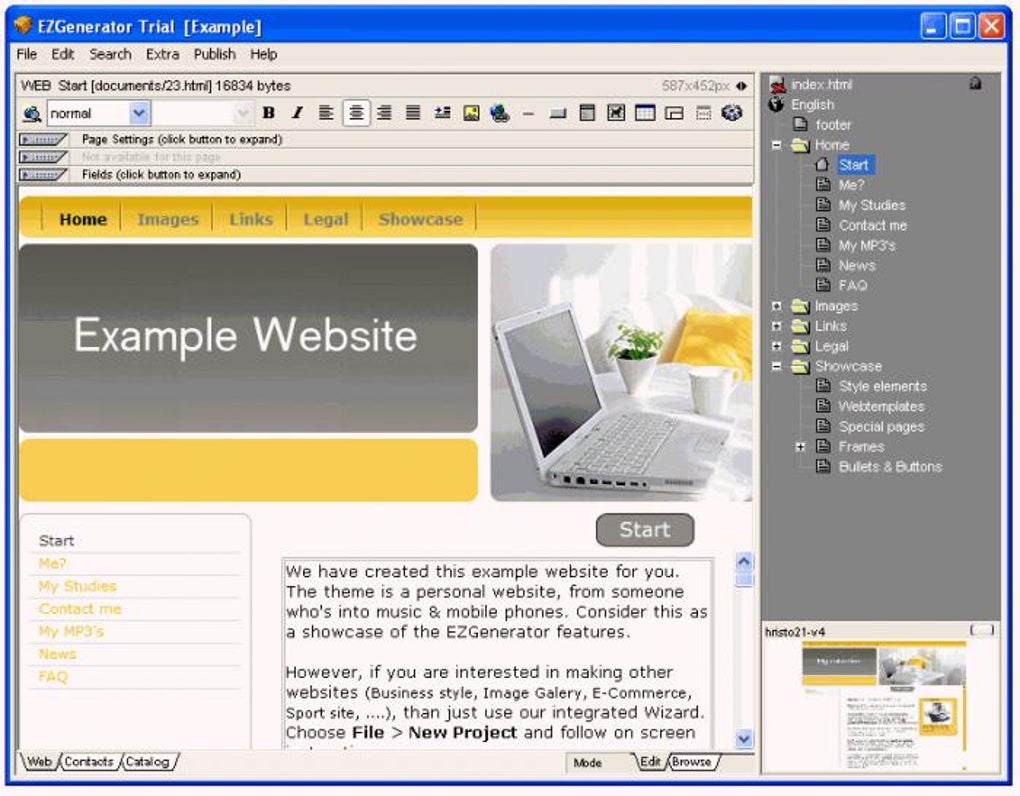Open the disabled second toolbar dropdown
The height and width of the screenshot is (796, 1020).
pos(242,113)
